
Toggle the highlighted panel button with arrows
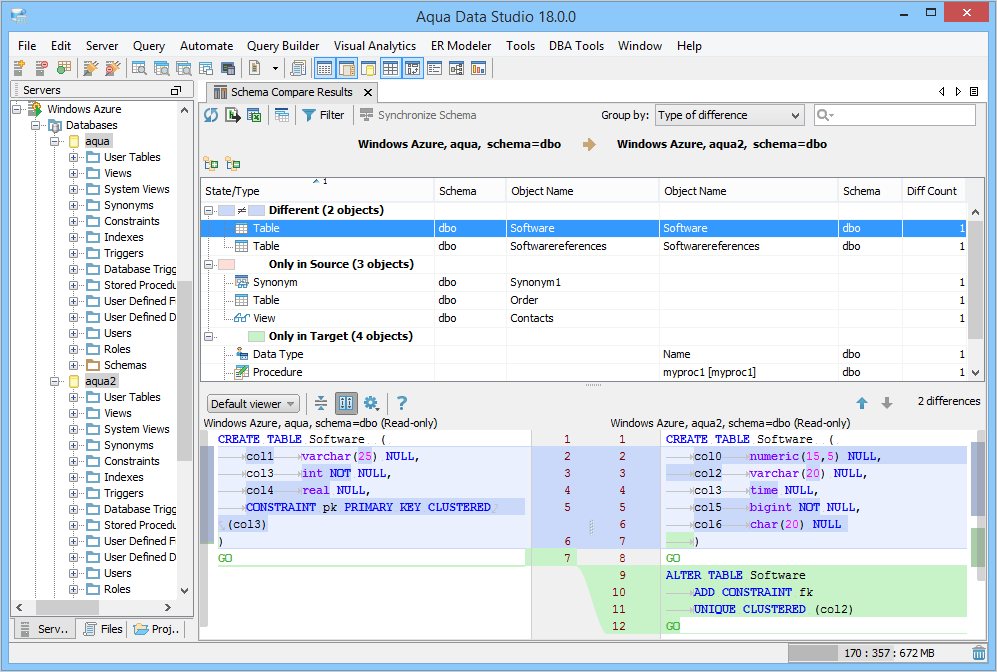click(x=413, y=68)
